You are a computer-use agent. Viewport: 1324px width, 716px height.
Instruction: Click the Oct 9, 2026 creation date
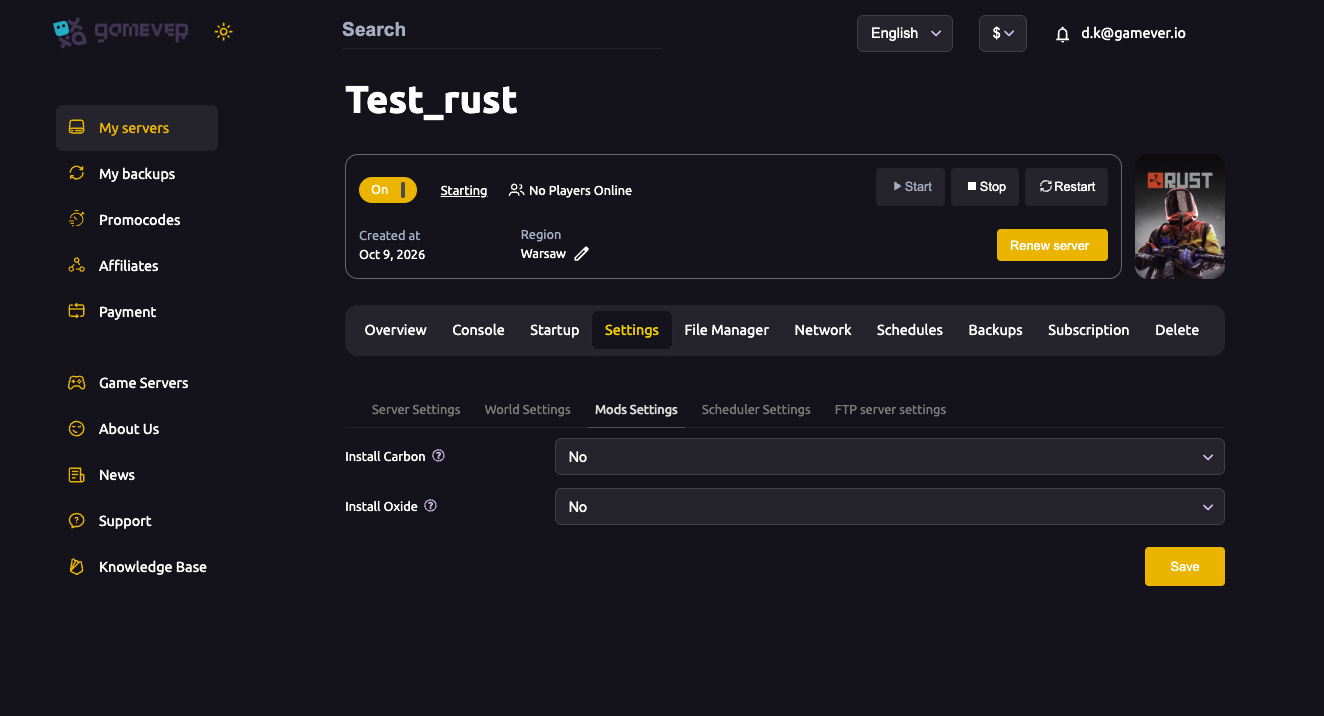(392, 255)
